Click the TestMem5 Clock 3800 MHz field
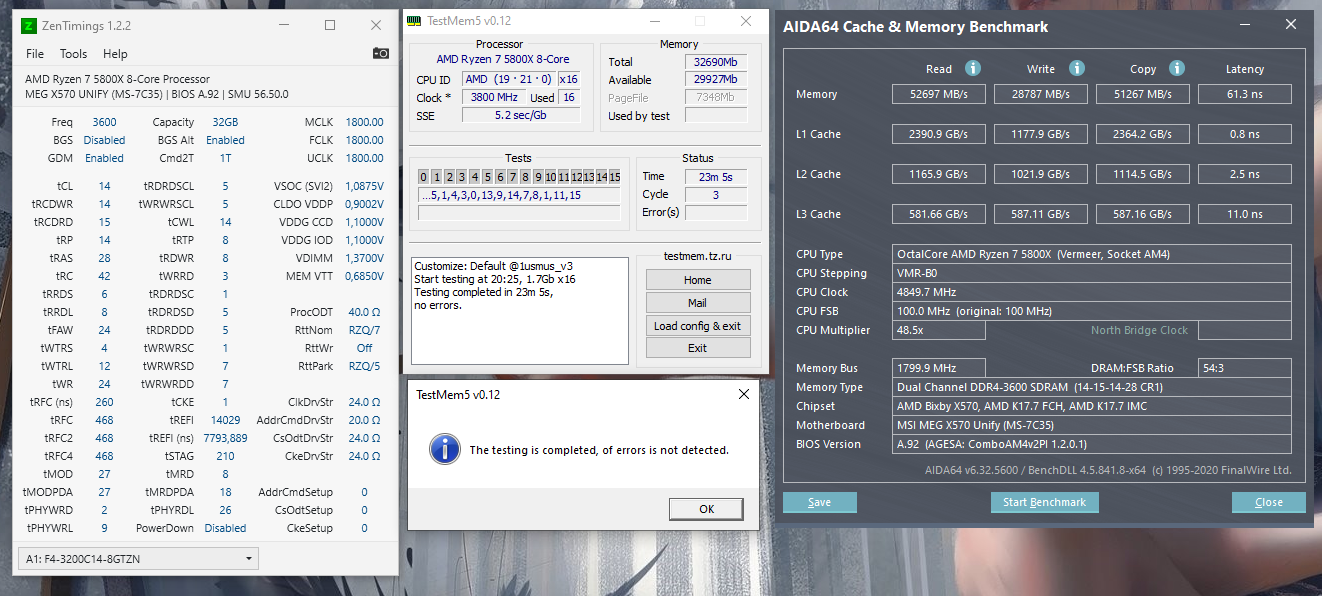The image size is (1322, 596). point(494,98)
